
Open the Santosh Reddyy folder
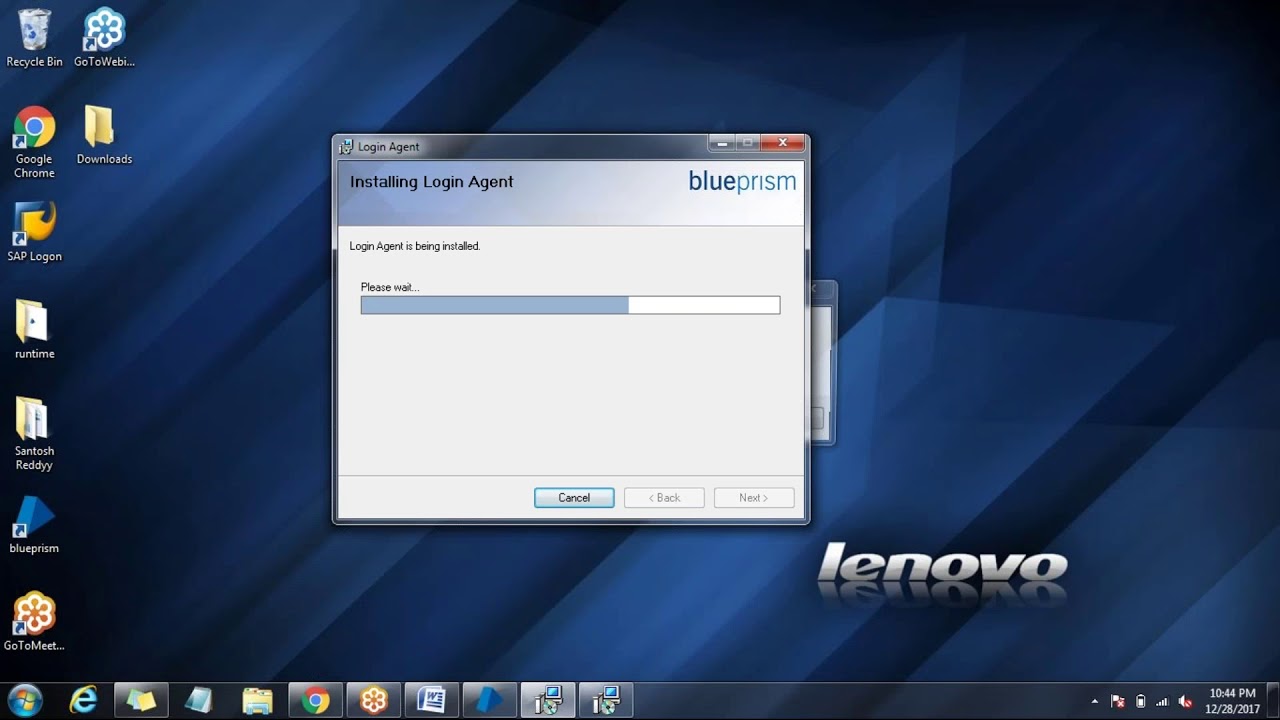[x=34, y=434]
